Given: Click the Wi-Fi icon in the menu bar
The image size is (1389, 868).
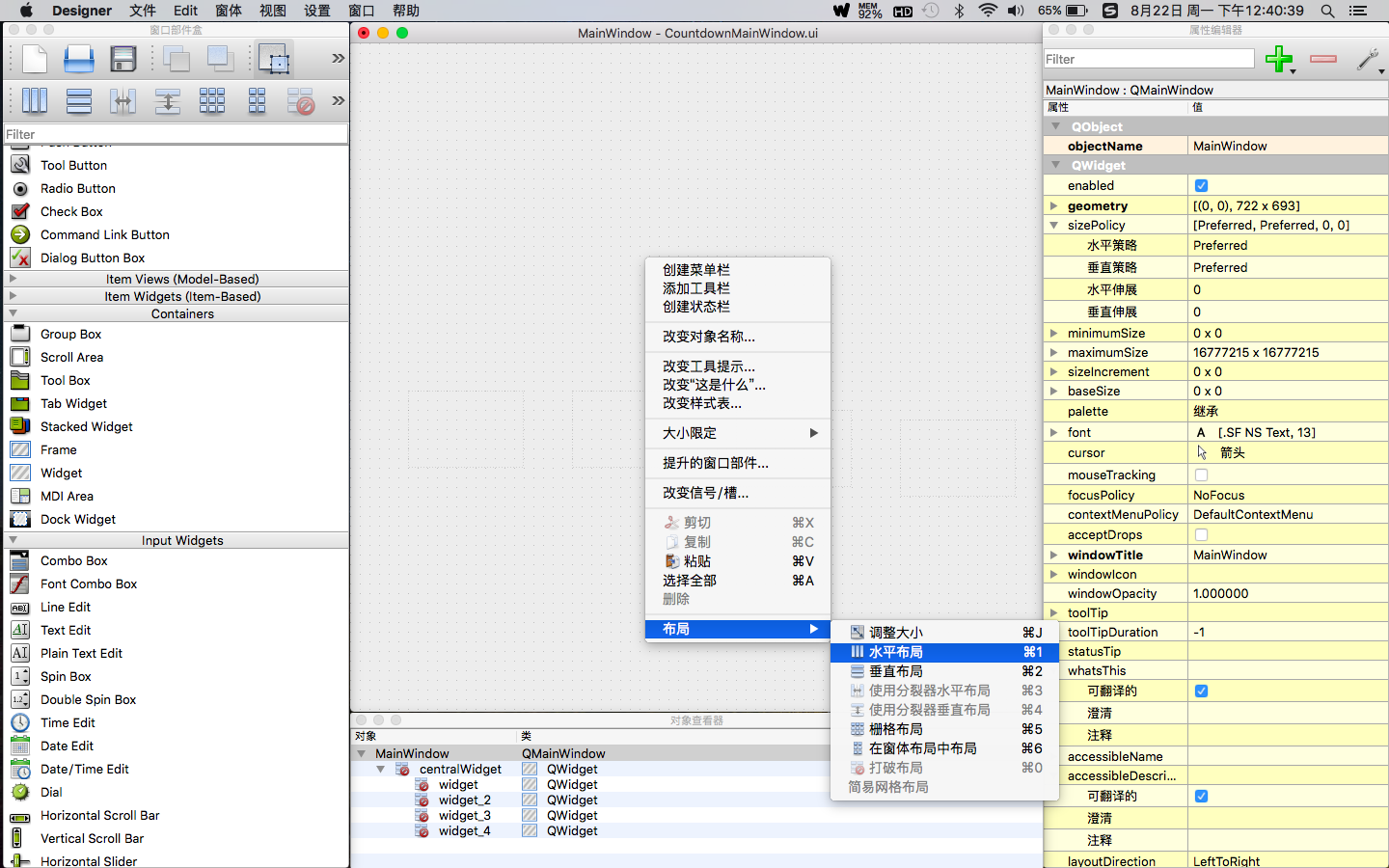Looking at the screenshot, I should pyautogui.click(x=988, y=11).
